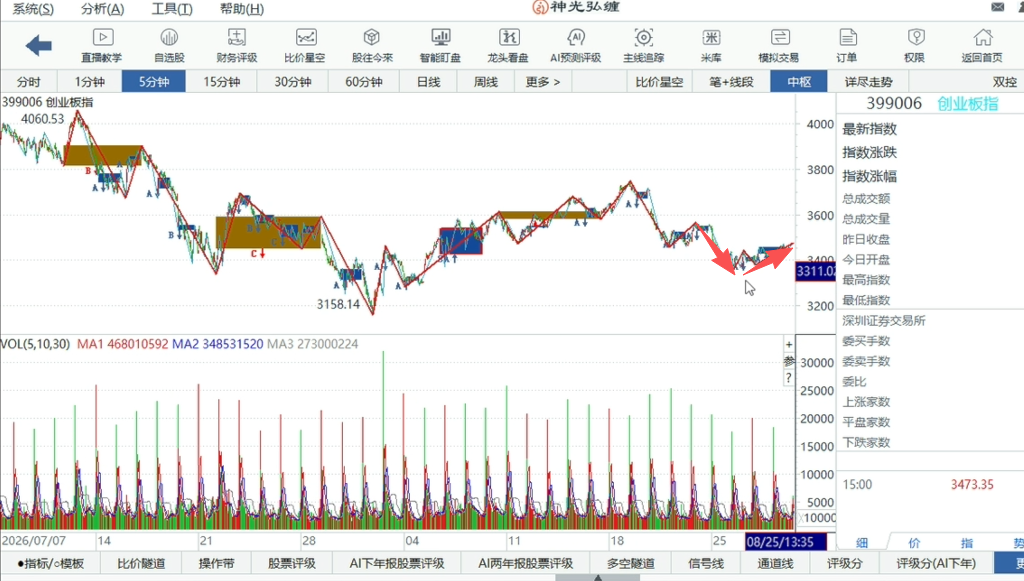This screenshot has width=1024, height=581.
Task: Open 权限 permissions icon
Action: [914, 46]
